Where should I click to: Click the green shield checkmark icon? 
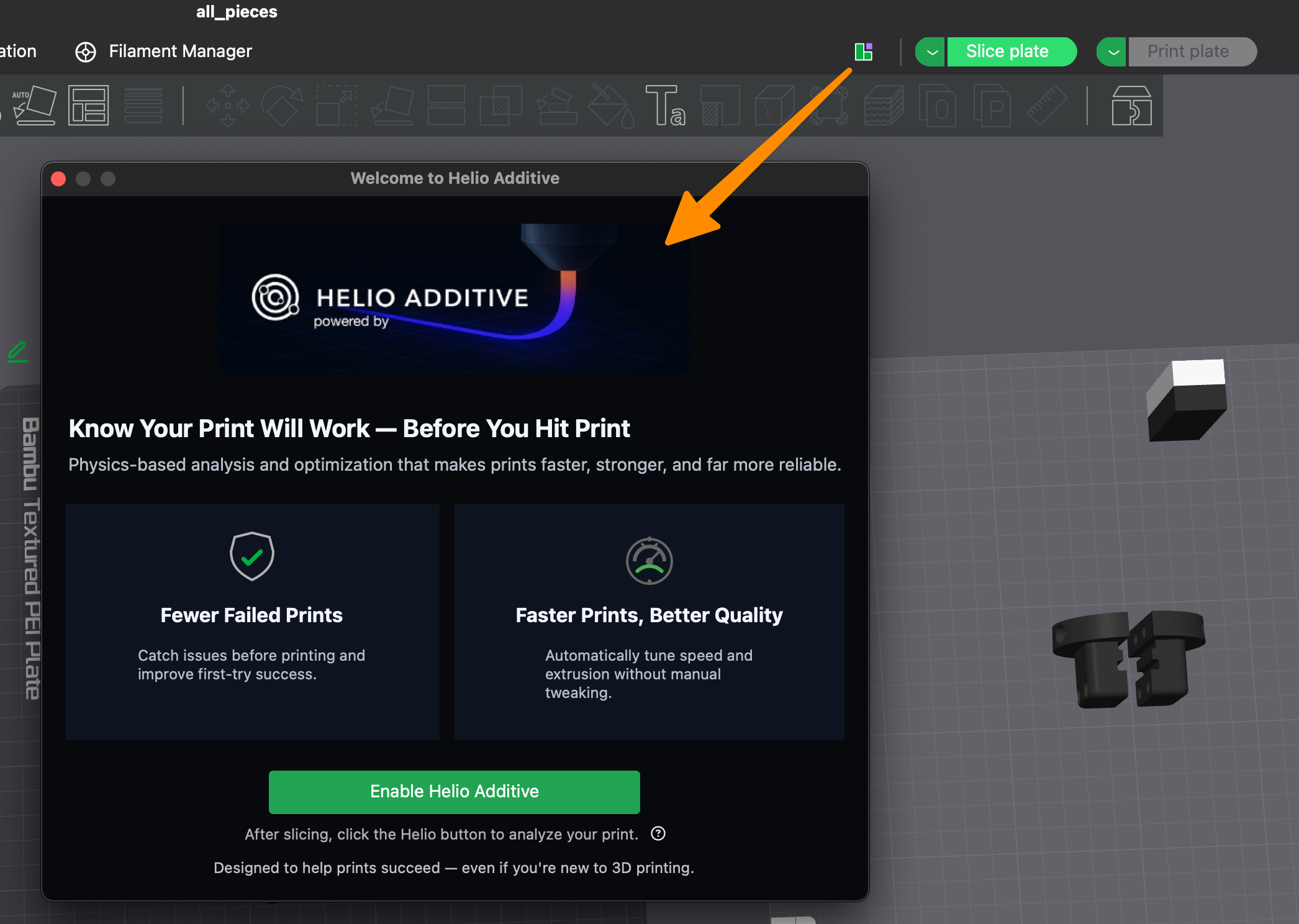[251, 556]
